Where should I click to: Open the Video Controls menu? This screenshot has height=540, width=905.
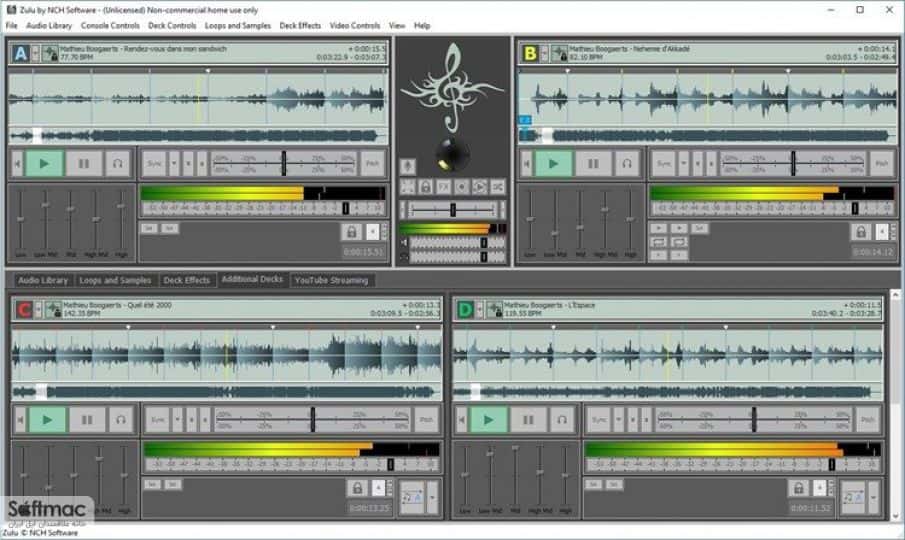(354, 25)
